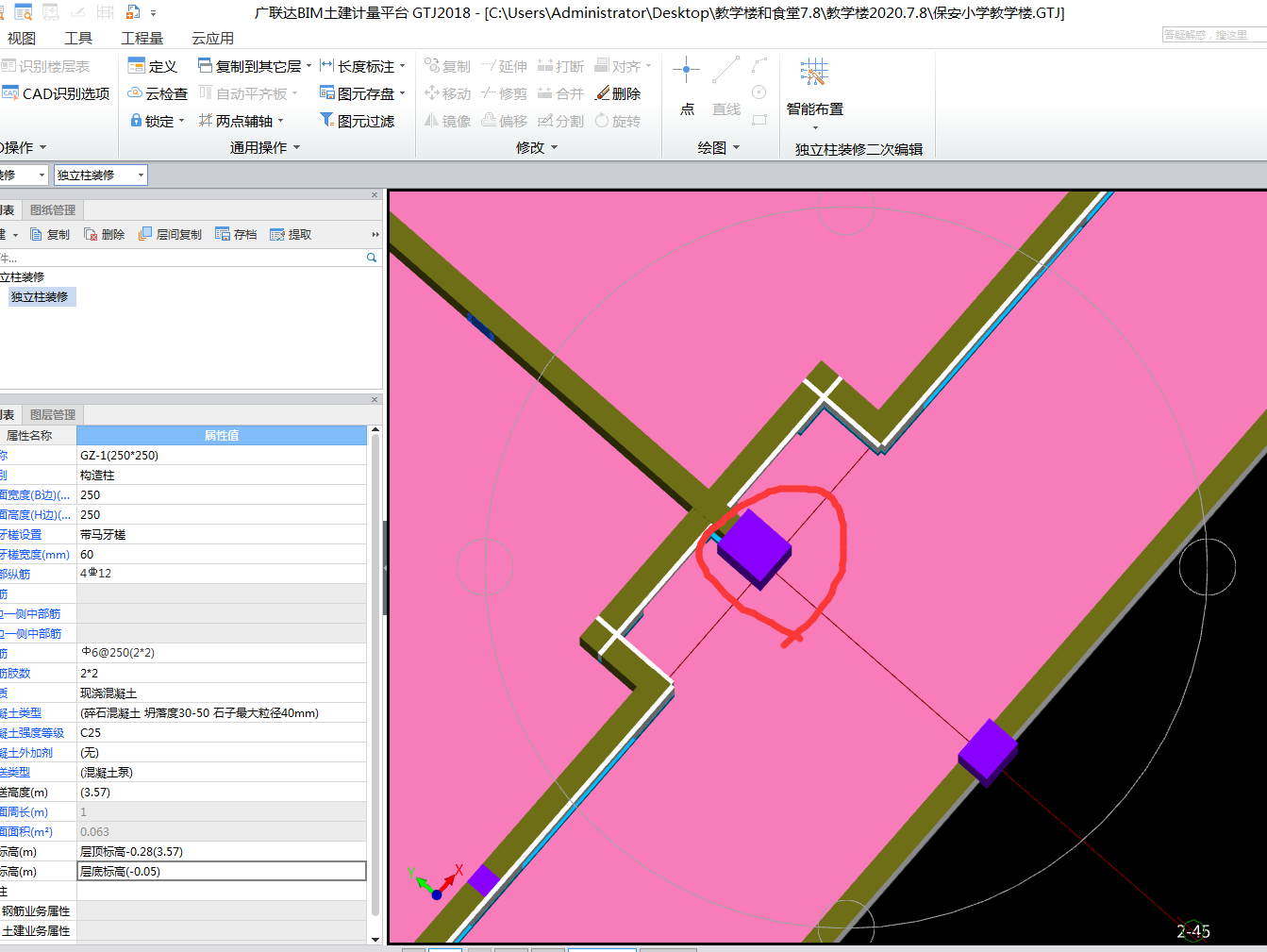Open the 工具 menu tab
This screenshot has width=1267, height=952.
(78, 38)
